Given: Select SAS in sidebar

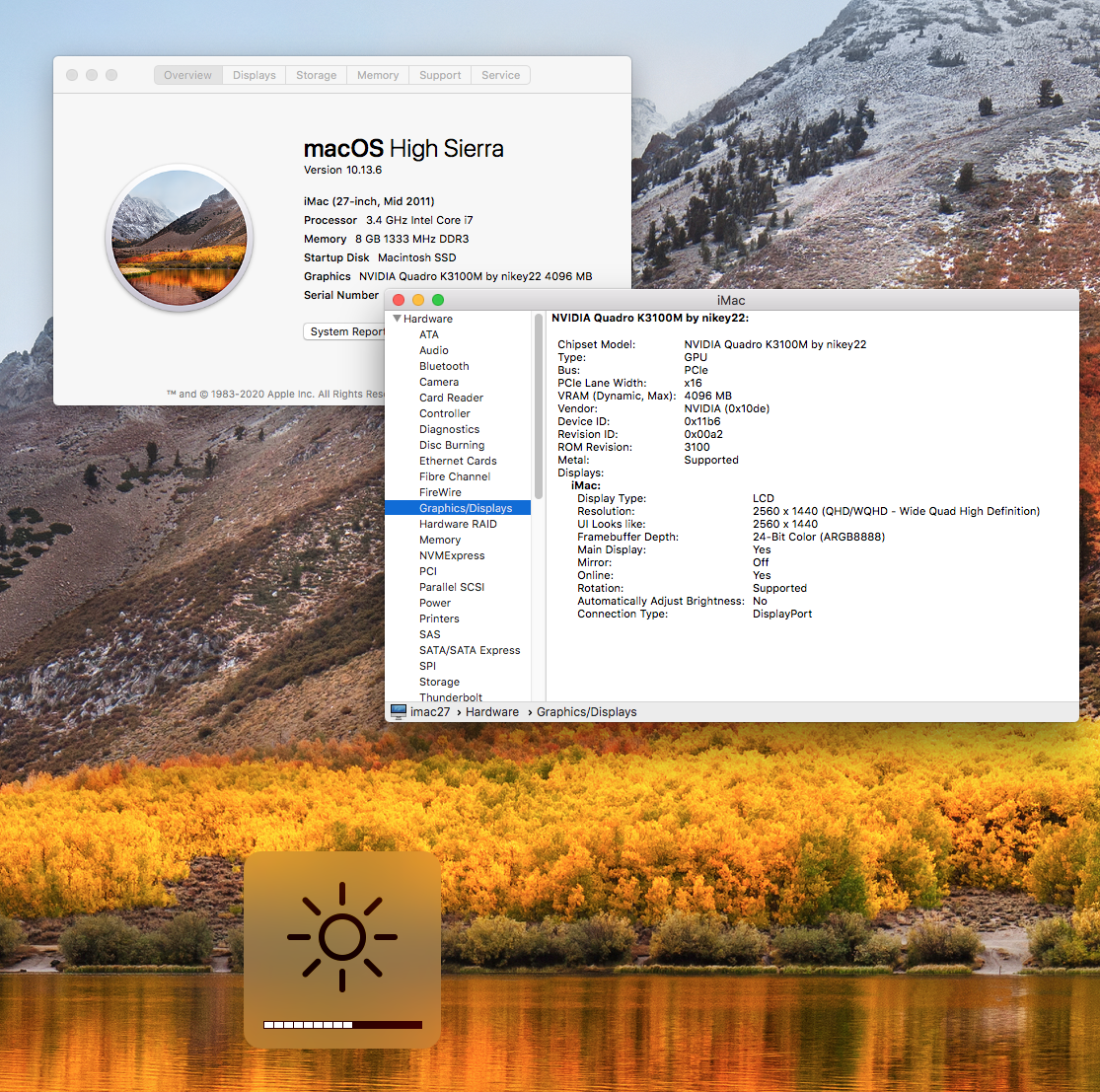Looking at the screenshot, I should (x=429, y=634).
